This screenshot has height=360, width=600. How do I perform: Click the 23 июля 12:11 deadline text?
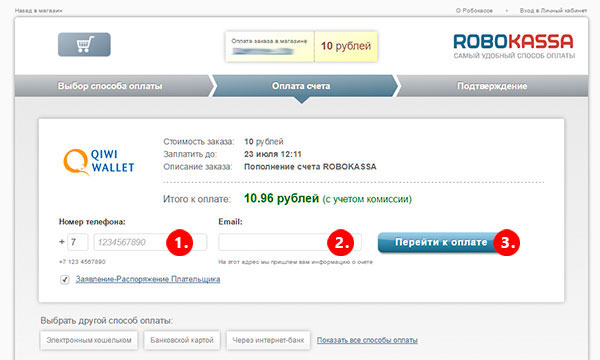pyautogui.click(x=273, y=154)
